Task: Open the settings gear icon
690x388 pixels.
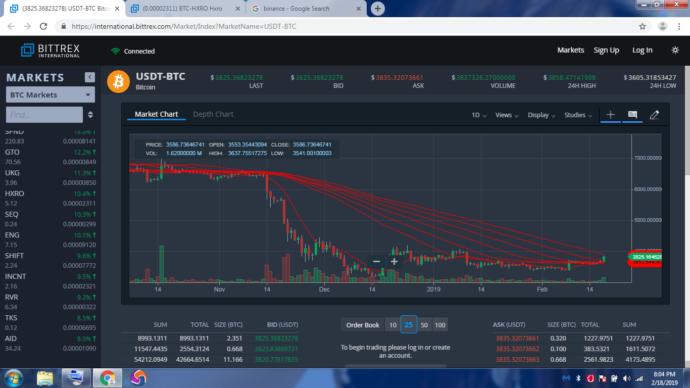Action: click(675, 50)
